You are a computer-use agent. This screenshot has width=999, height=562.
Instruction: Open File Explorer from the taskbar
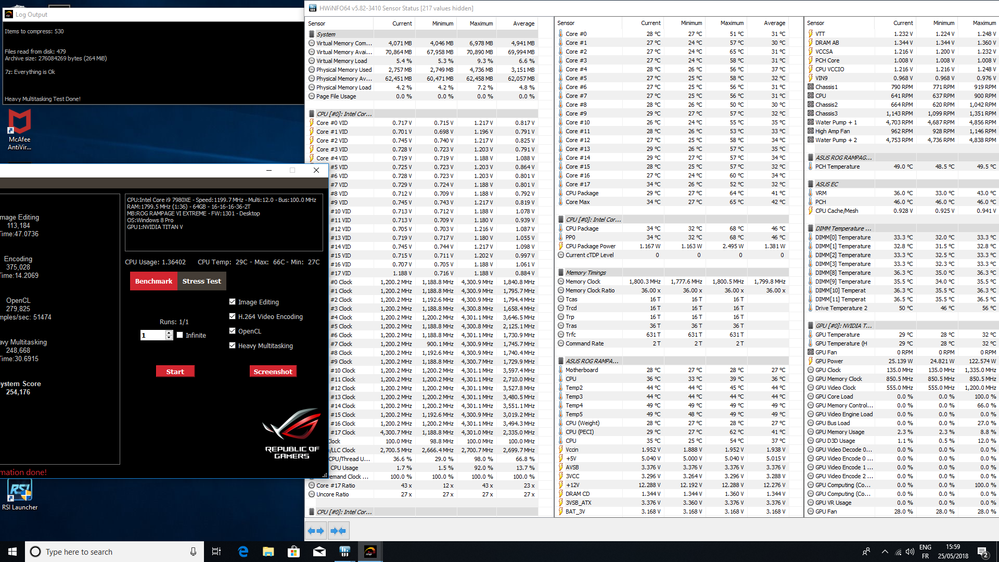[268, 552]
